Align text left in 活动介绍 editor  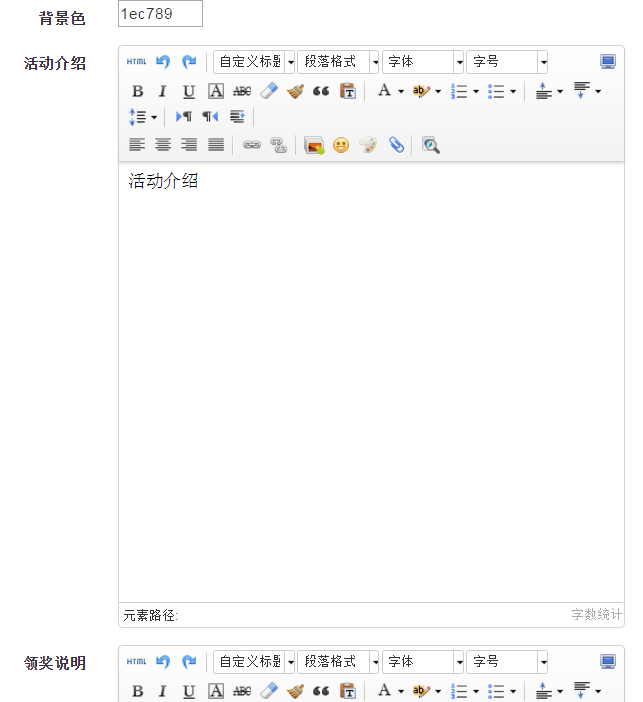pos(137,145)
